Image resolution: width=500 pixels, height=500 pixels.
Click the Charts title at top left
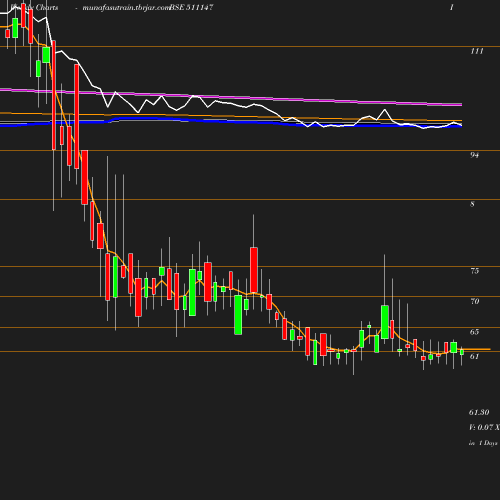(x=34, y=7)
